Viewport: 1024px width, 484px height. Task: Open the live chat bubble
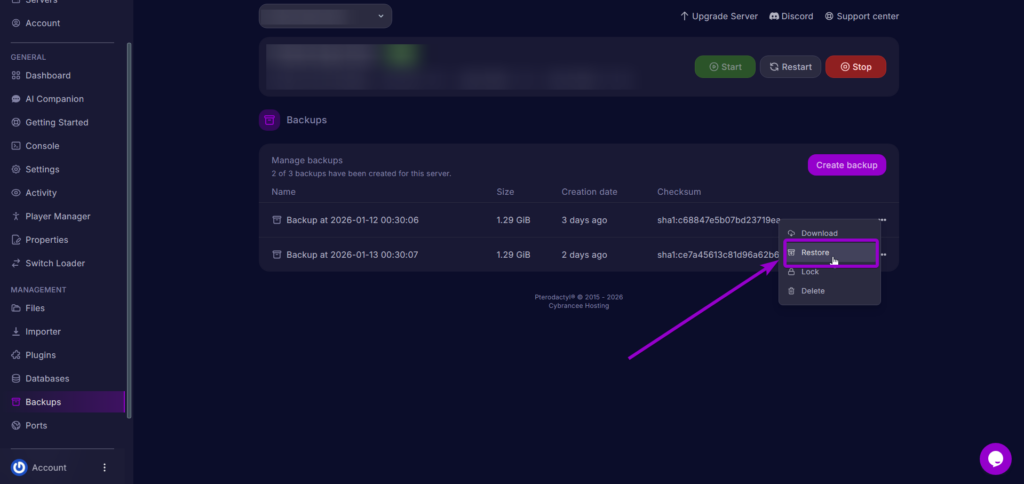995,459
